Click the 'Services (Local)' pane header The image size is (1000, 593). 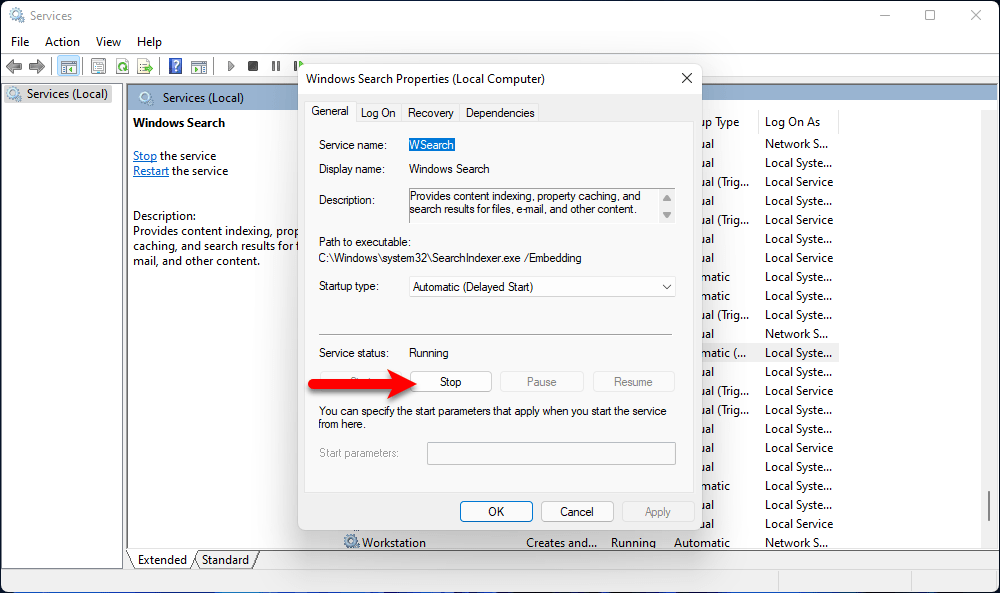[x=203, y=98]
